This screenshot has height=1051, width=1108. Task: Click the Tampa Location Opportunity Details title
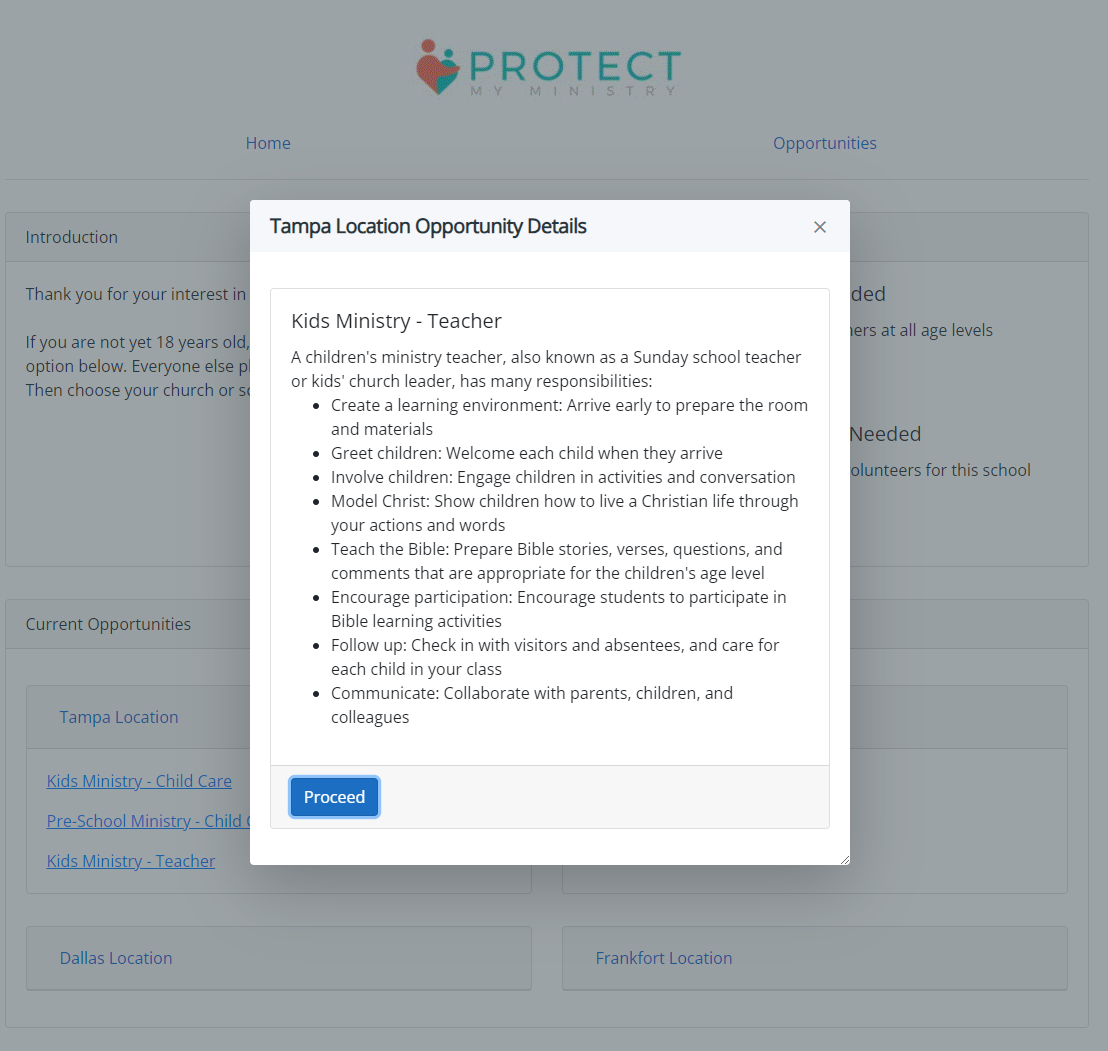[428, 226]
